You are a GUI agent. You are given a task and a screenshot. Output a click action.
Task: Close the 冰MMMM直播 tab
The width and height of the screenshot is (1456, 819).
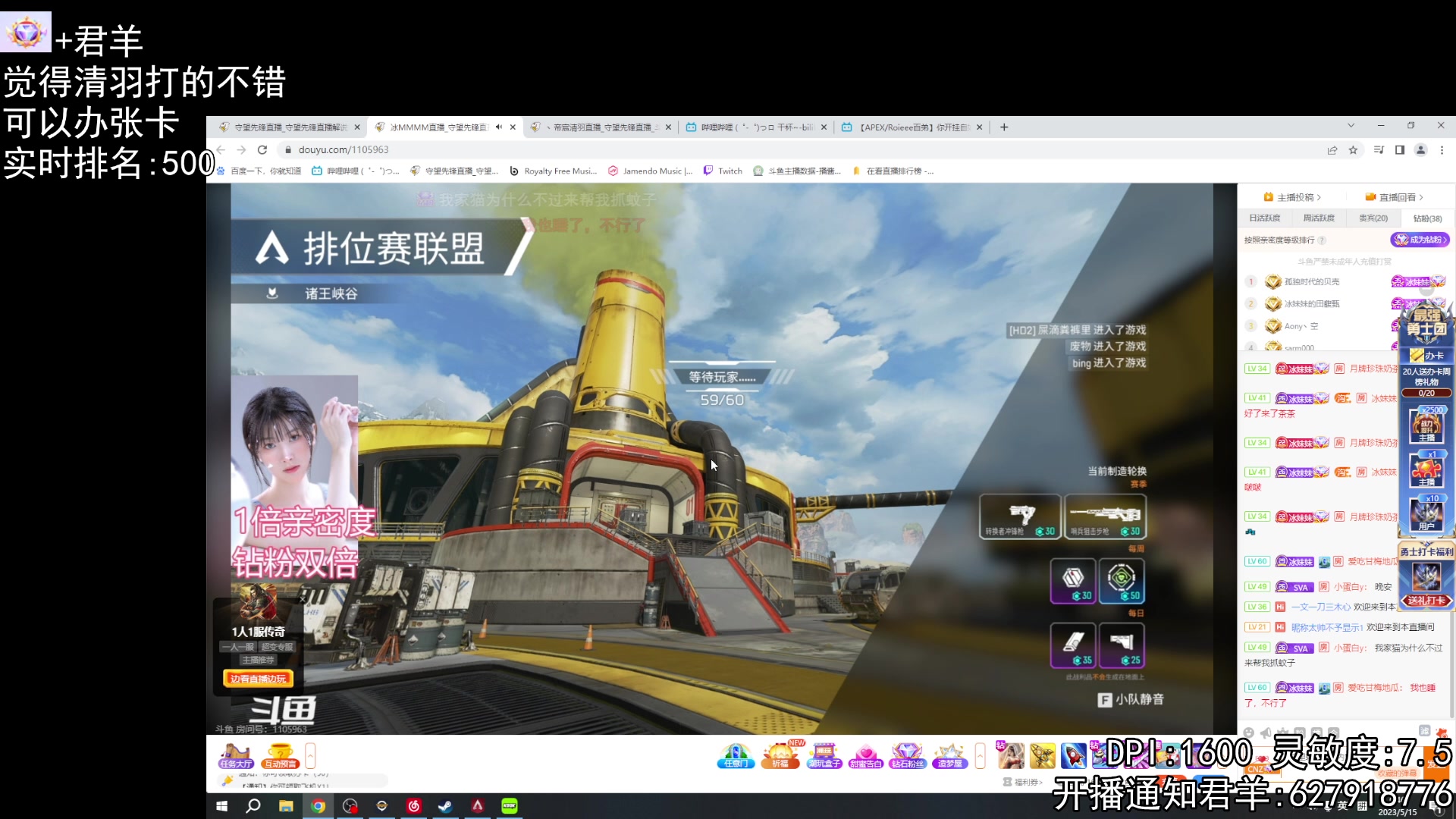[513, 127]
